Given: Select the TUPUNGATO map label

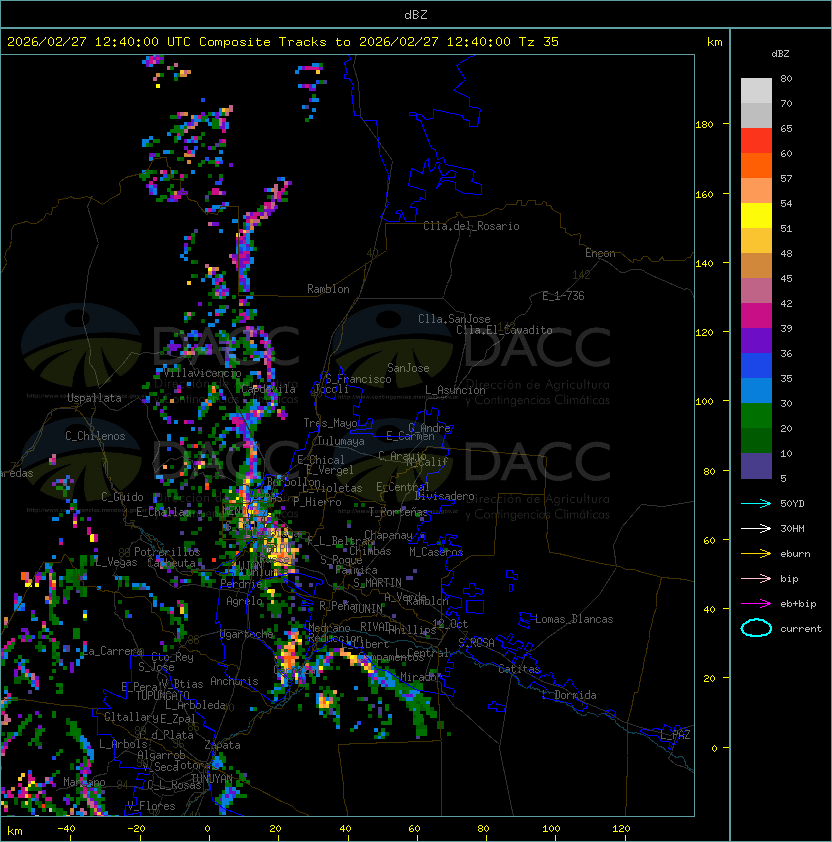Looking at the screenshot, I should (x=162, y=695).
